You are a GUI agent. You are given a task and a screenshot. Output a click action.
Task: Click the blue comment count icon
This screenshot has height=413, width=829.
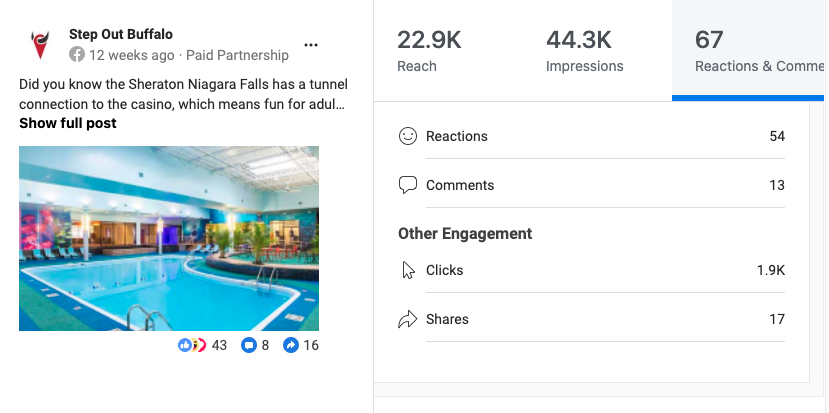click(x=248, y=345)
